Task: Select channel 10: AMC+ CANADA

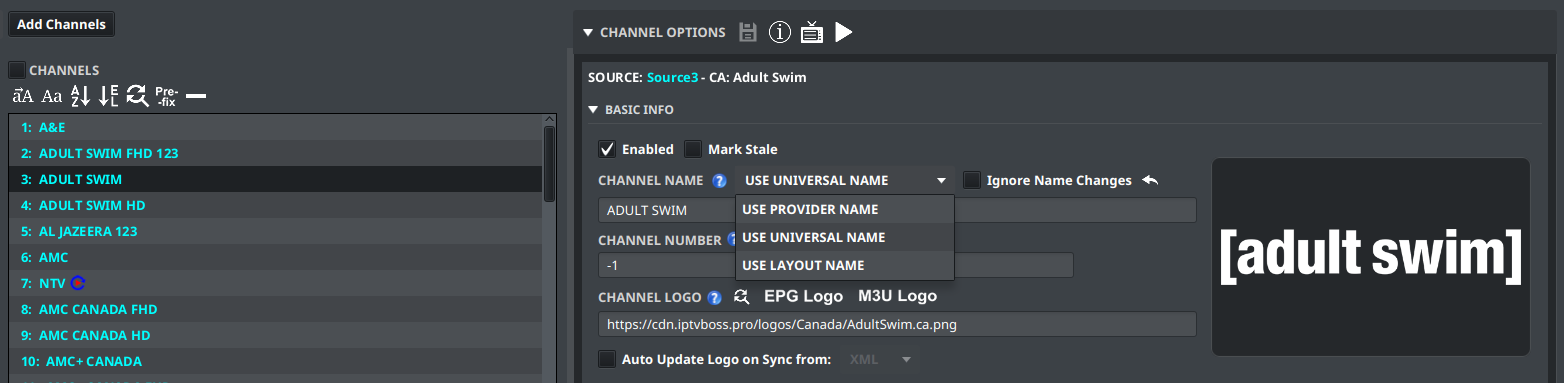Action: pos(275,361)
